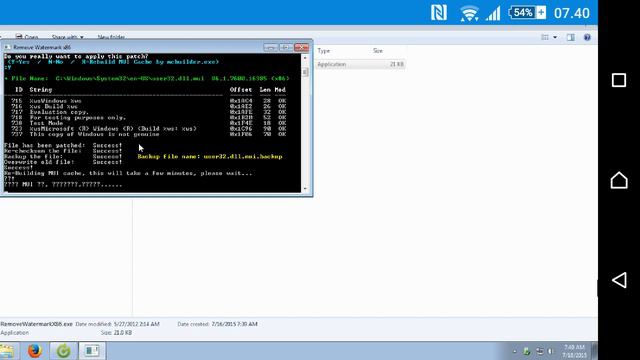Click 'Do you really want to apply this patch?' text
This screenshot has width=640, height=360.
coord(76,56)
